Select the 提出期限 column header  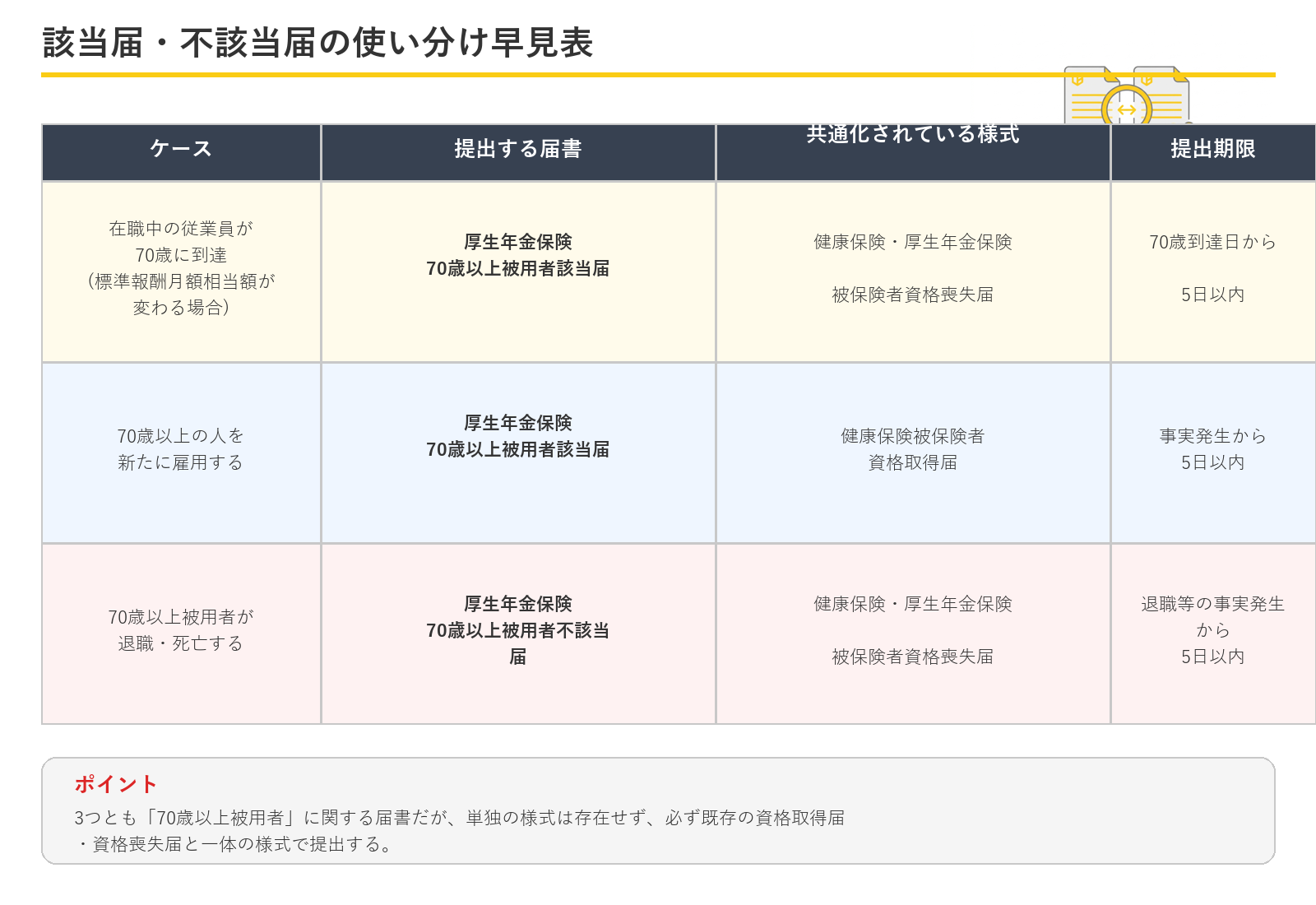pyautogui.click(x=1213, y=148)
